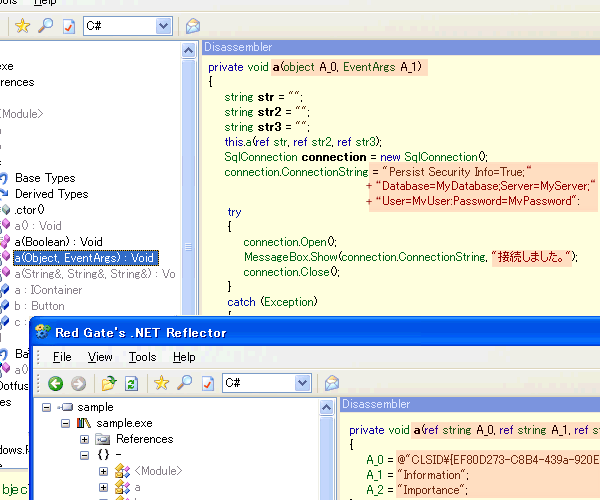Viewport: 600px width, 500px height.
Task: Click the Search magnifier icon in back window
Action: coord(46,26)
